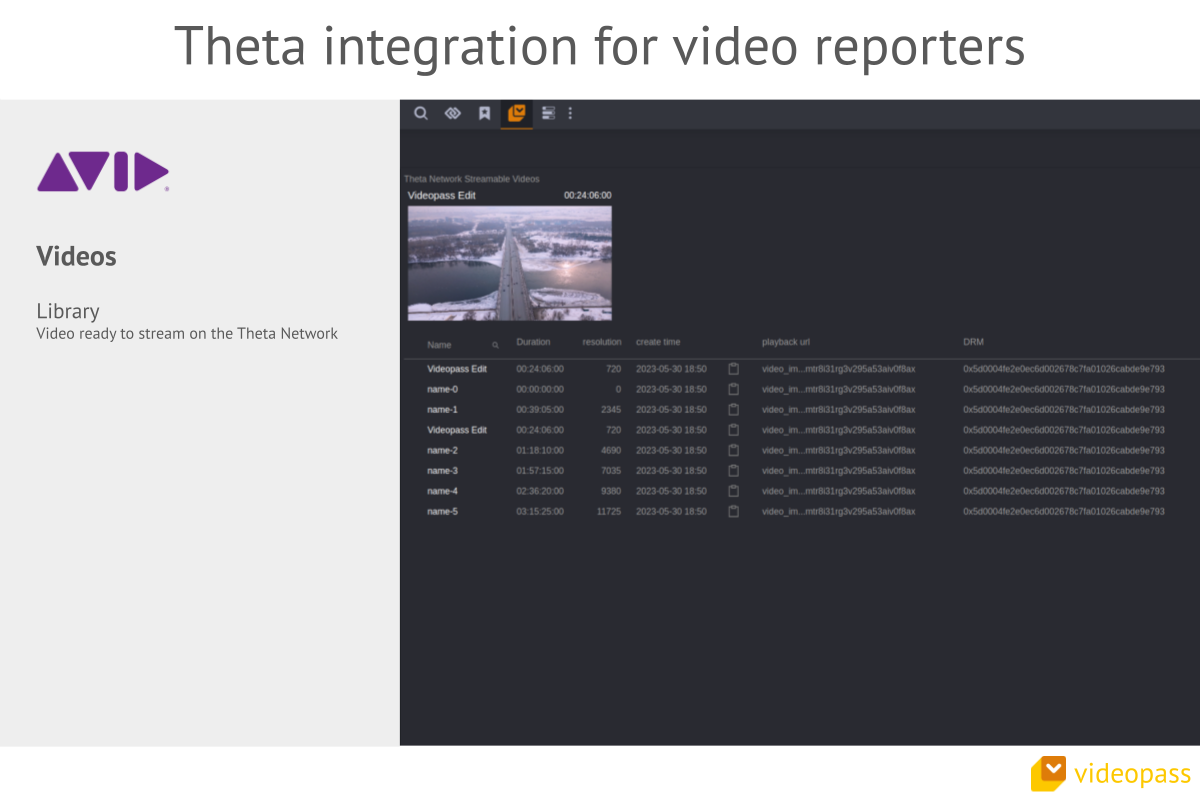Click duration 03:15:25:00 cell
This screenshot has height=800, width=1200.
[540, 511]
